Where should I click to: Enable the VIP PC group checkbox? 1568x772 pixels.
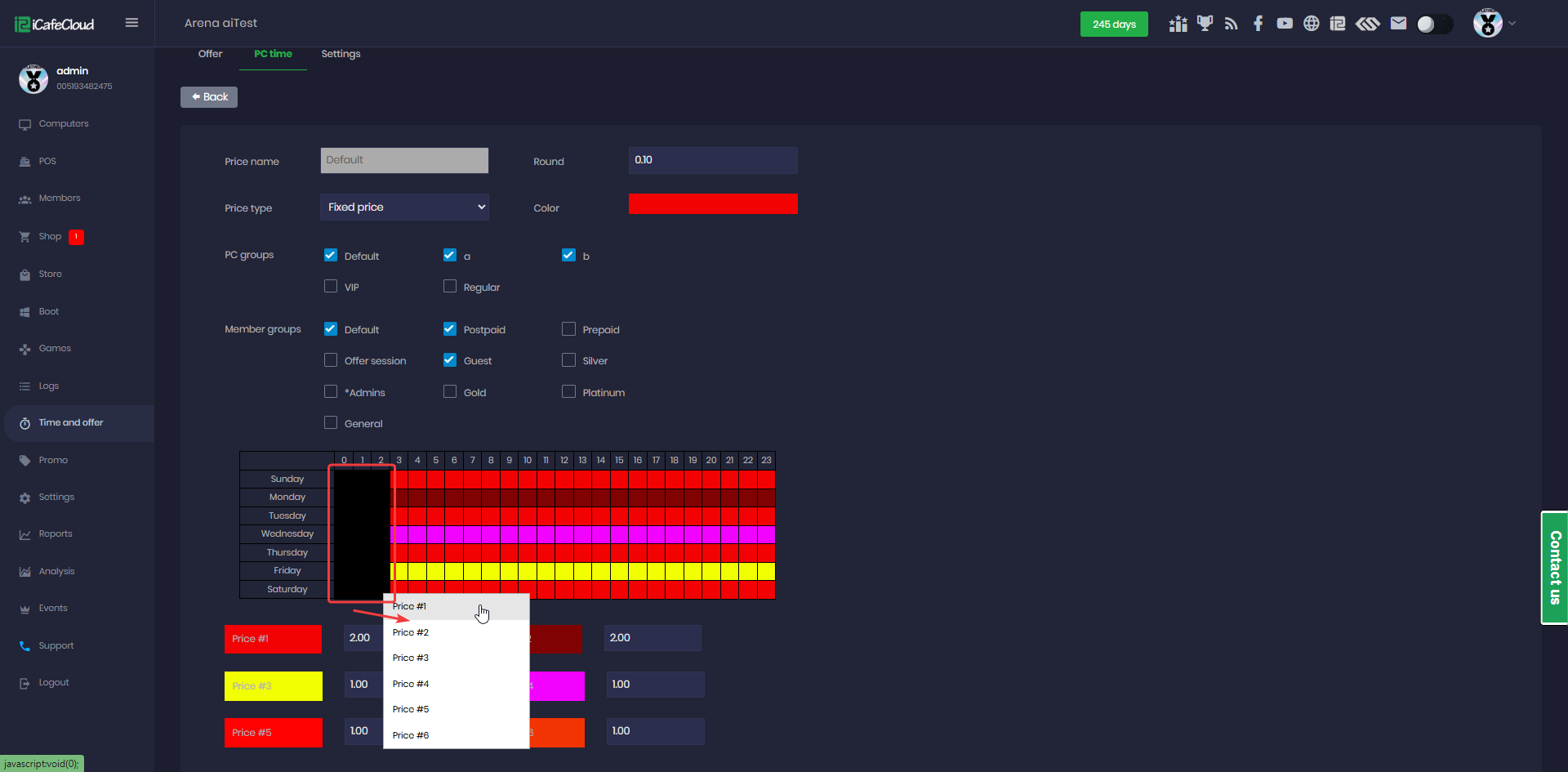331,287
